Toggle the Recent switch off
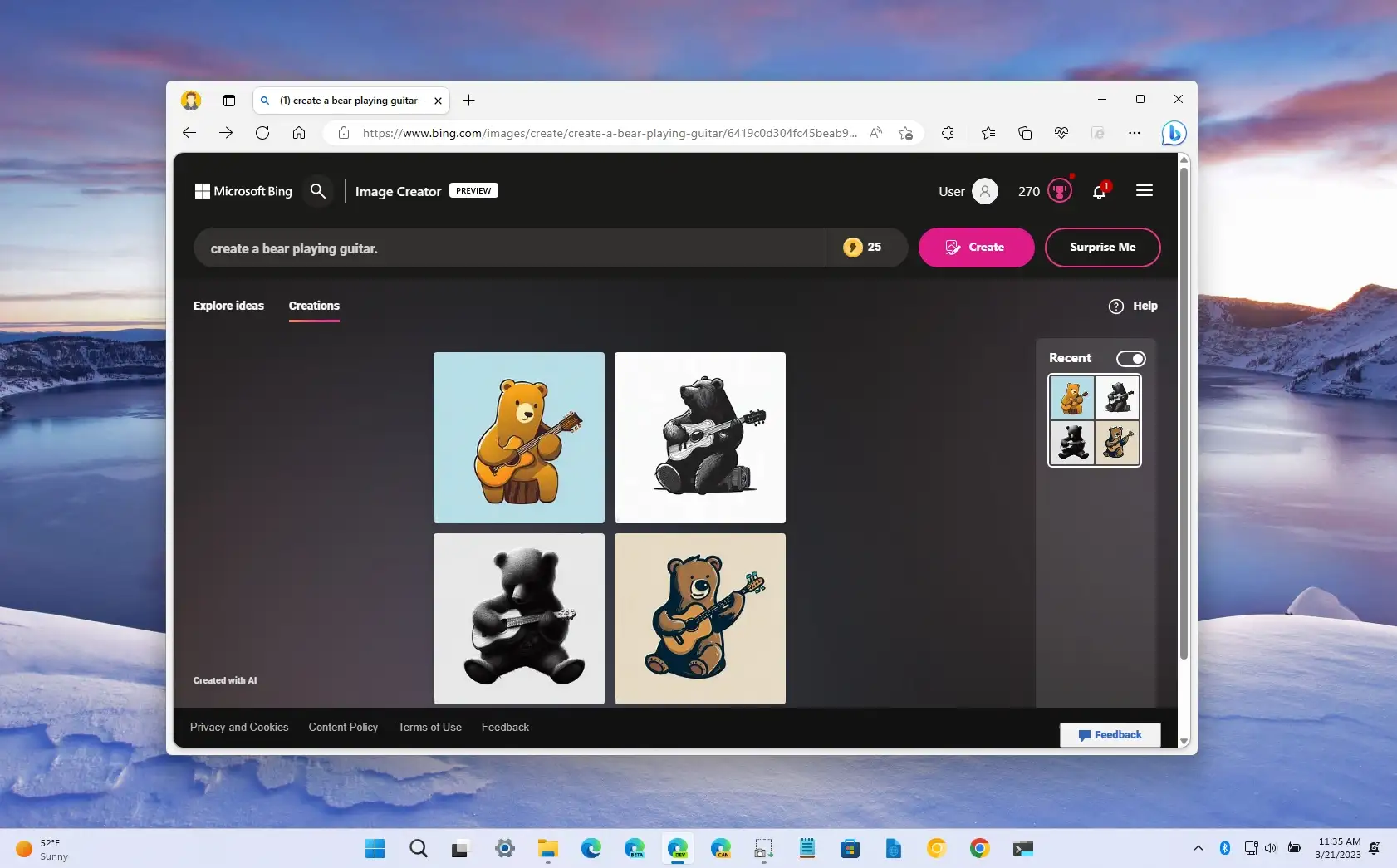The width and height of the screenshot is (1397, 868). (1130, 358)
